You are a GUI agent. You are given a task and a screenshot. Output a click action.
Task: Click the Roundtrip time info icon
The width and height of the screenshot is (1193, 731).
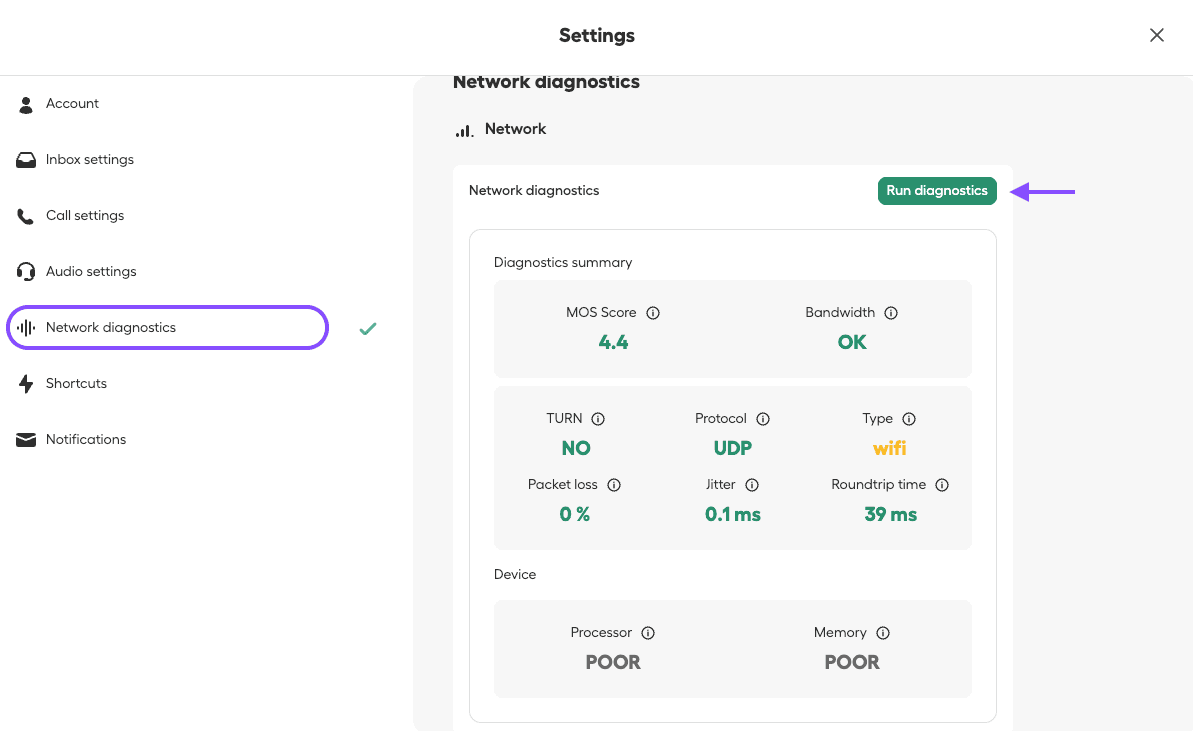(942, 485)
